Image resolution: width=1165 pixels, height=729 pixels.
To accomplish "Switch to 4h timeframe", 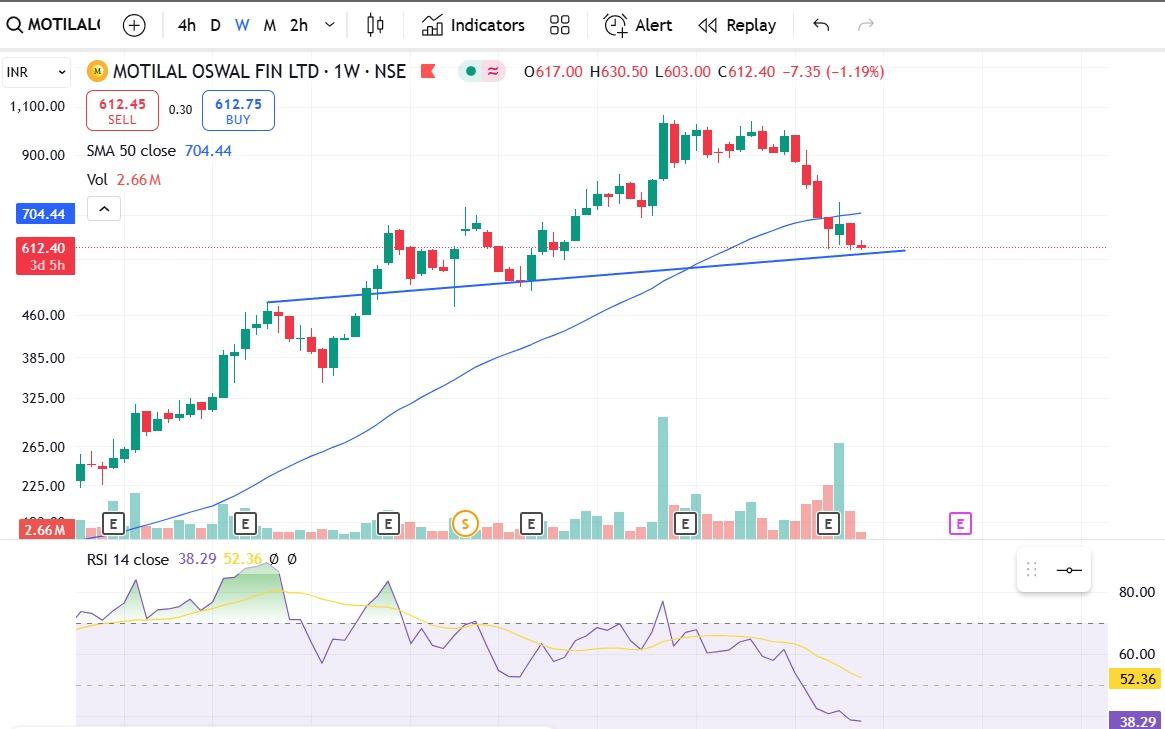I will [186, 25].
